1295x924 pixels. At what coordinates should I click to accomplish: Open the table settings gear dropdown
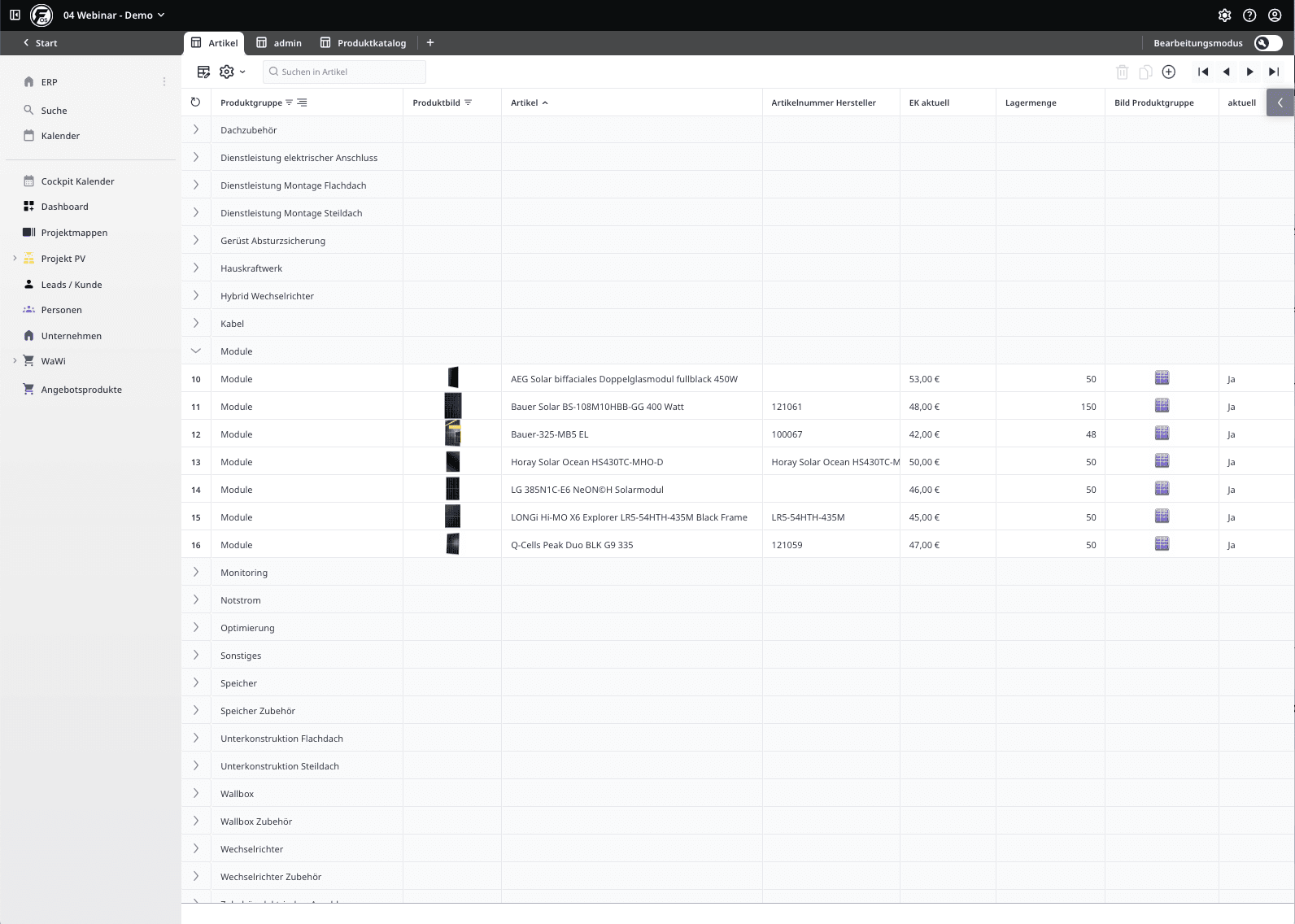pyautogui.click(x=232, y=72)
